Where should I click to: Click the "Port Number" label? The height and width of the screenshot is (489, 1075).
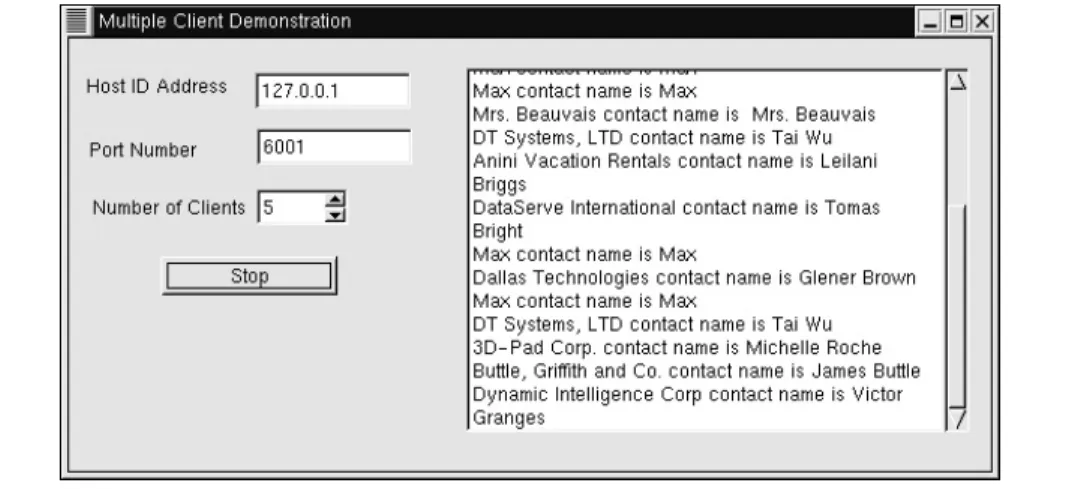tap(143, 150)
